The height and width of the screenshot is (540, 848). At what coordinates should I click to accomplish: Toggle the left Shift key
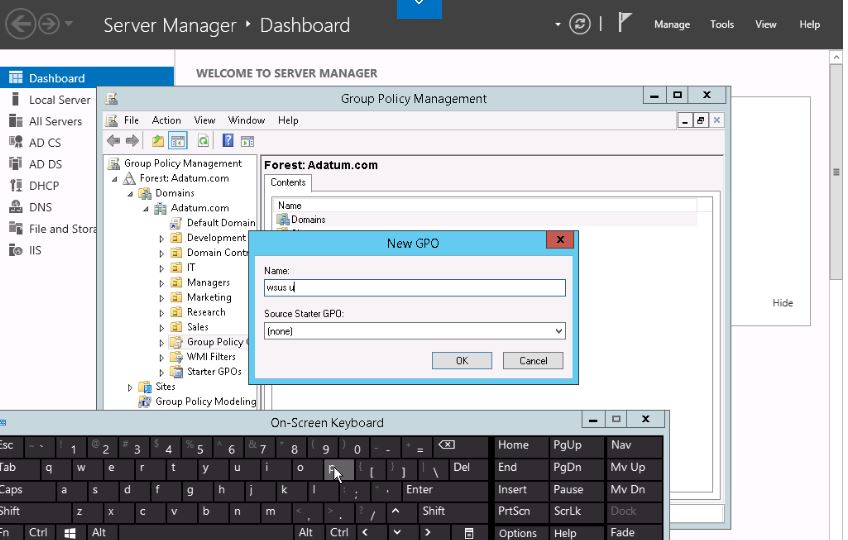(12, 511)
